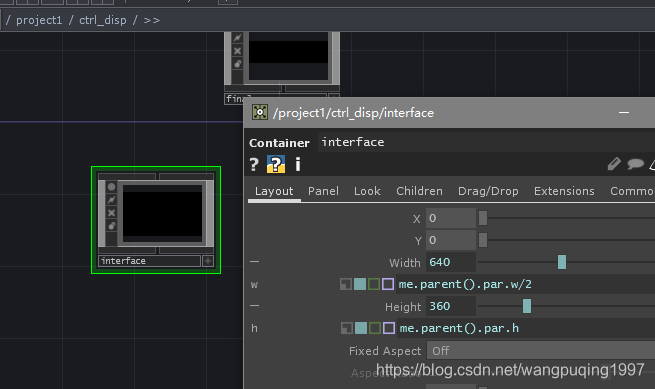Select the final node viewer thumbnail
655x389 pixels.
[x=288, y=56]
